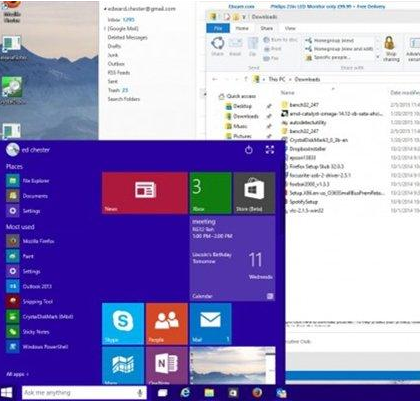Click the Stop sharing padlock icon

tap(389, 43)
